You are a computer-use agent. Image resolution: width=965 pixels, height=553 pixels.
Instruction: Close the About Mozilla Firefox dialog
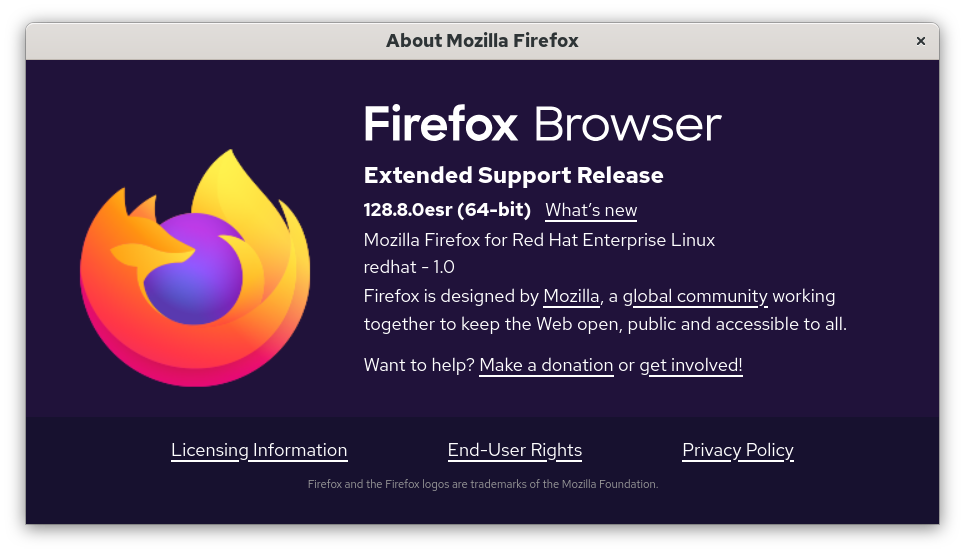coord(921,41)
